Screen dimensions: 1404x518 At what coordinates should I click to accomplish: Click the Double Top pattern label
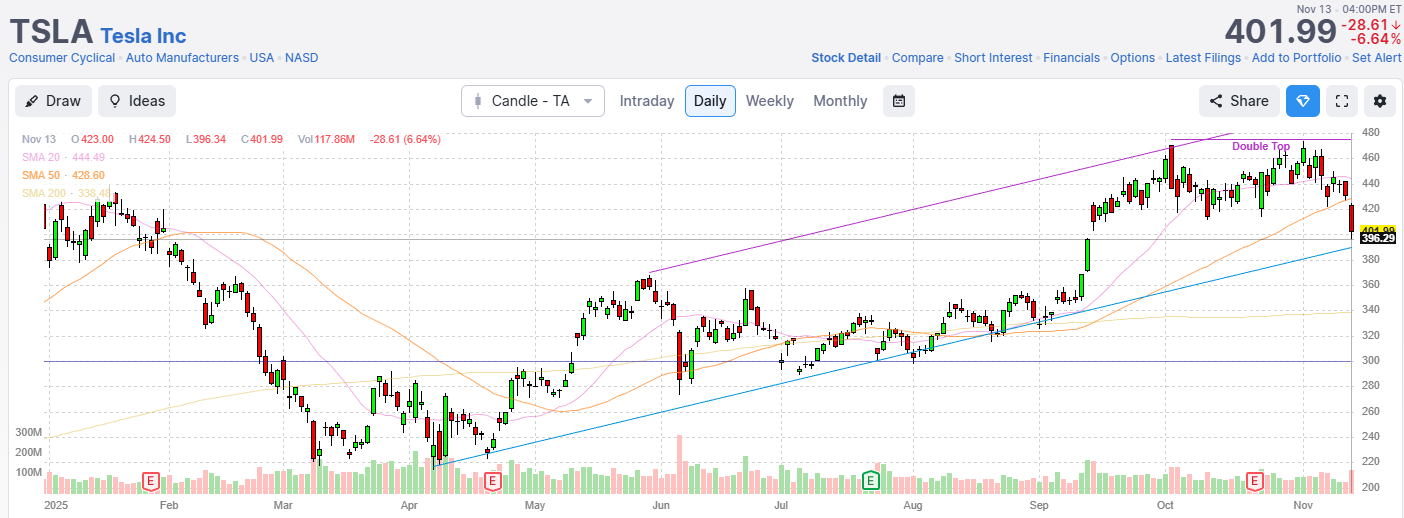(x=1260, y=146)
